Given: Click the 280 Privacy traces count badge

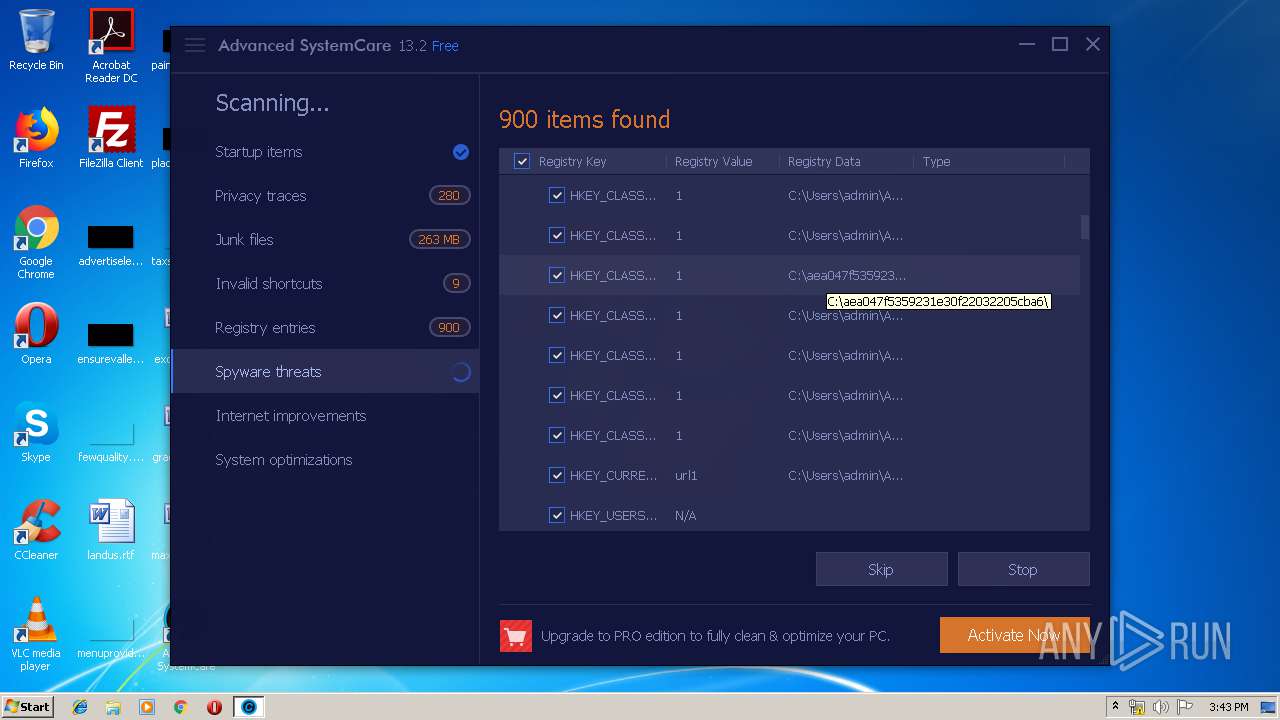Looking at the screenshot, I should pos(449,196).
